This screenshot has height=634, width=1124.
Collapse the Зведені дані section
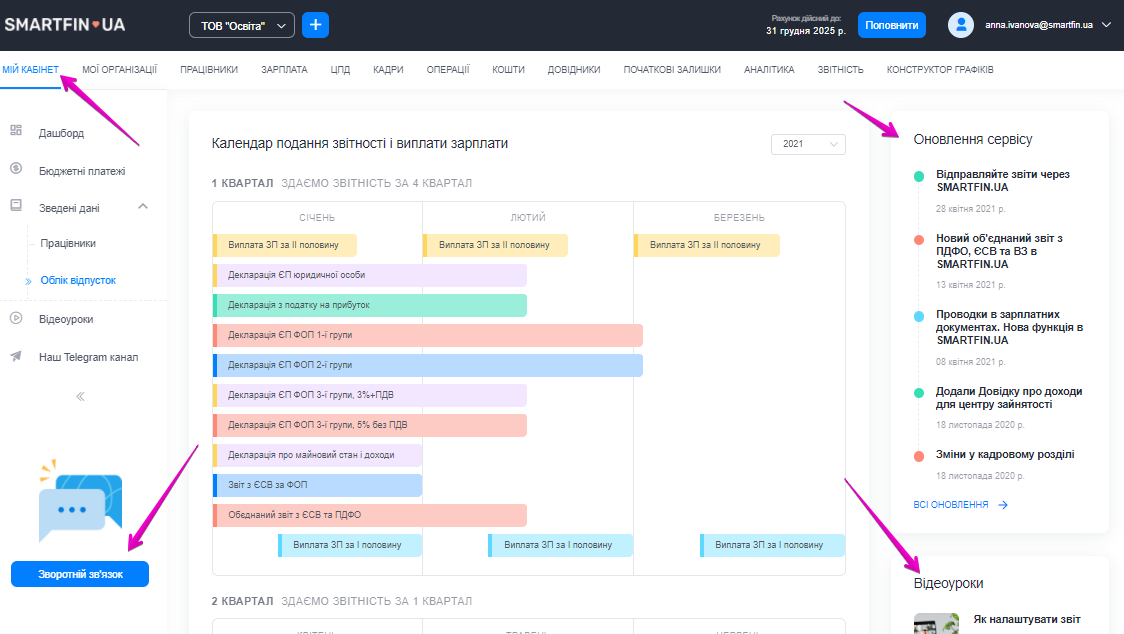tap(142, 207)
